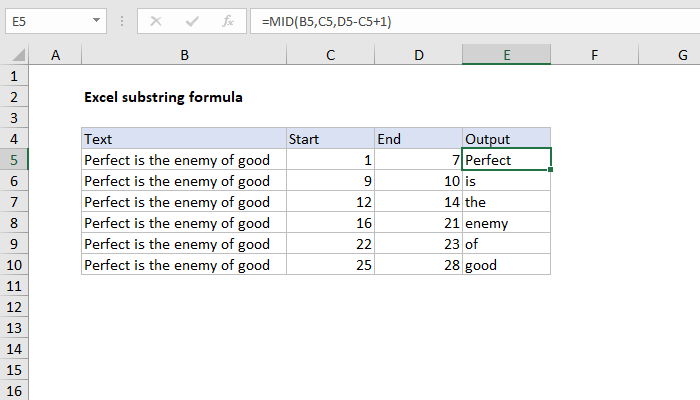This screenshot has width=700, height=400.
Task: Select row 15 header
Action: (x=14, y=370)
